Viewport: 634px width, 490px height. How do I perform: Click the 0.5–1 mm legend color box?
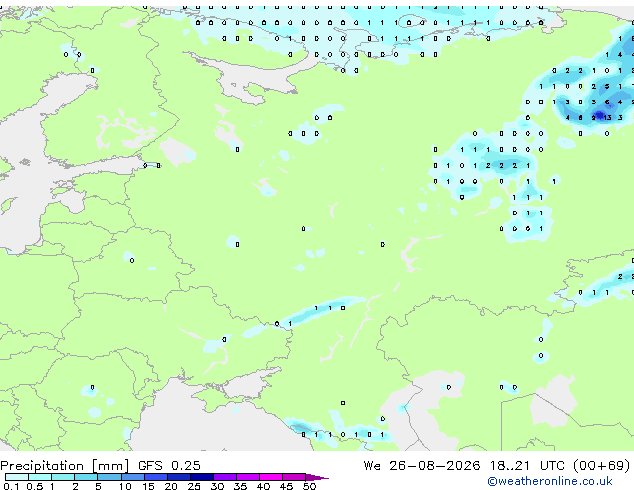[x=40, y=477]
